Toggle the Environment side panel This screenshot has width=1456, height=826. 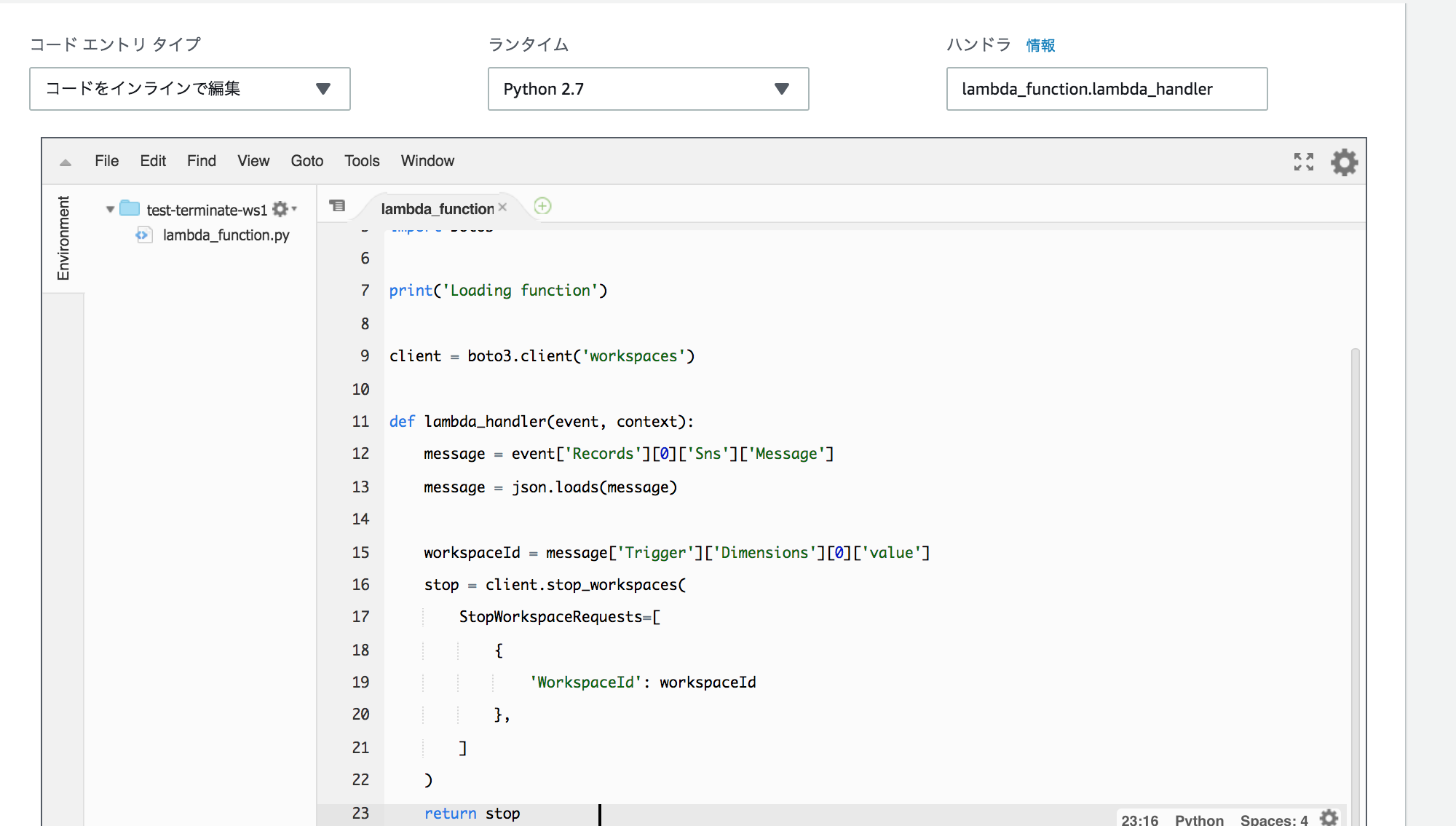point(63,238)
